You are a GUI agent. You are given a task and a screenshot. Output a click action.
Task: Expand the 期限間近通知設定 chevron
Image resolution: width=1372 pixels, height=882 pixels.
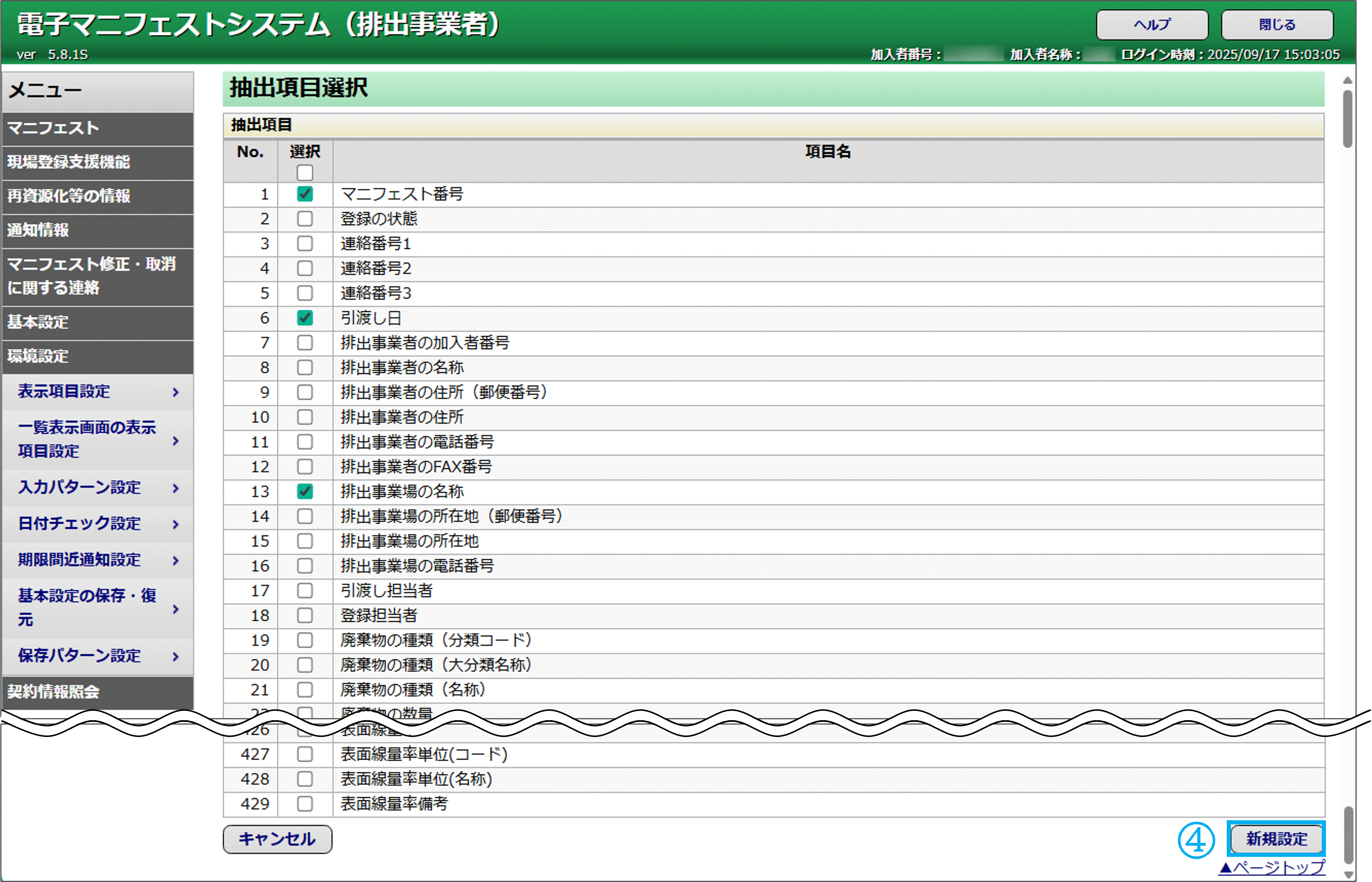pyautogui.click(x=176, y=560)
